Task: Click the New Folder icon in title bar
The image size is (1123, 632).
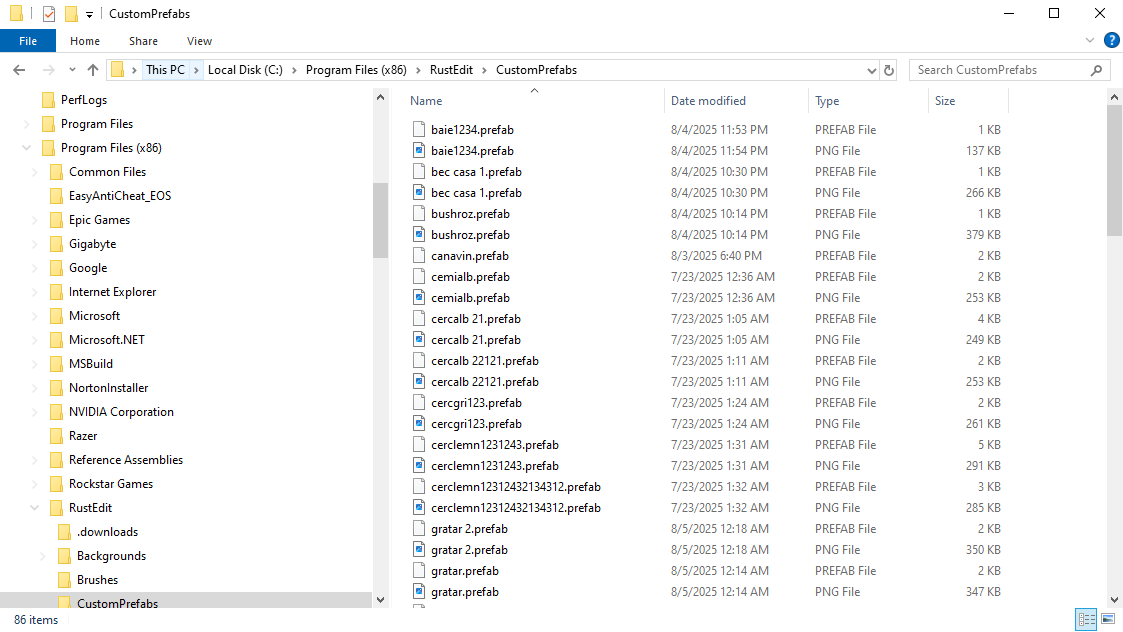Action: [x=71, y=14]
